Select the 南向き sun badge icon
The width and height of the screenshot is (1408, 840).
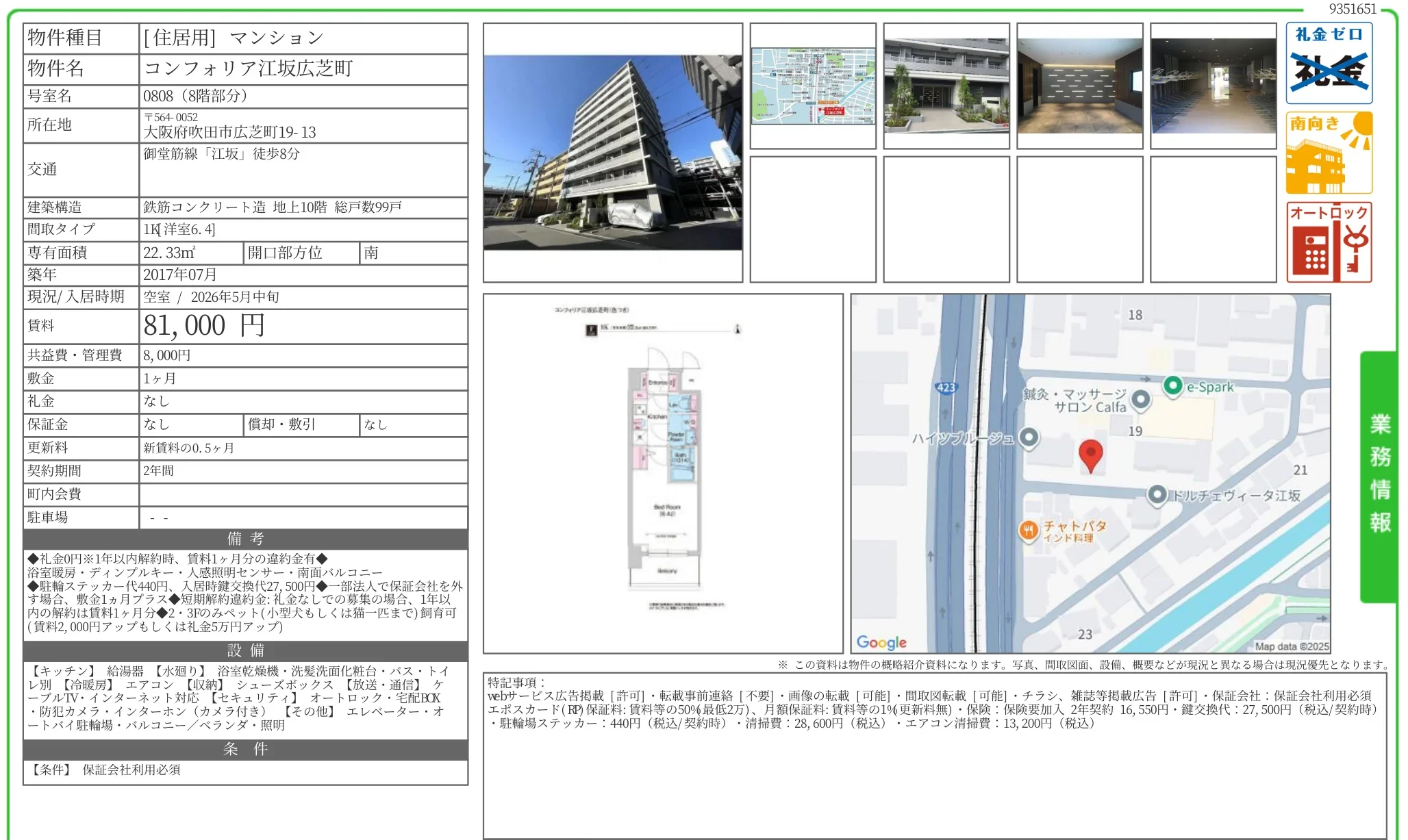click(1329, 152)
